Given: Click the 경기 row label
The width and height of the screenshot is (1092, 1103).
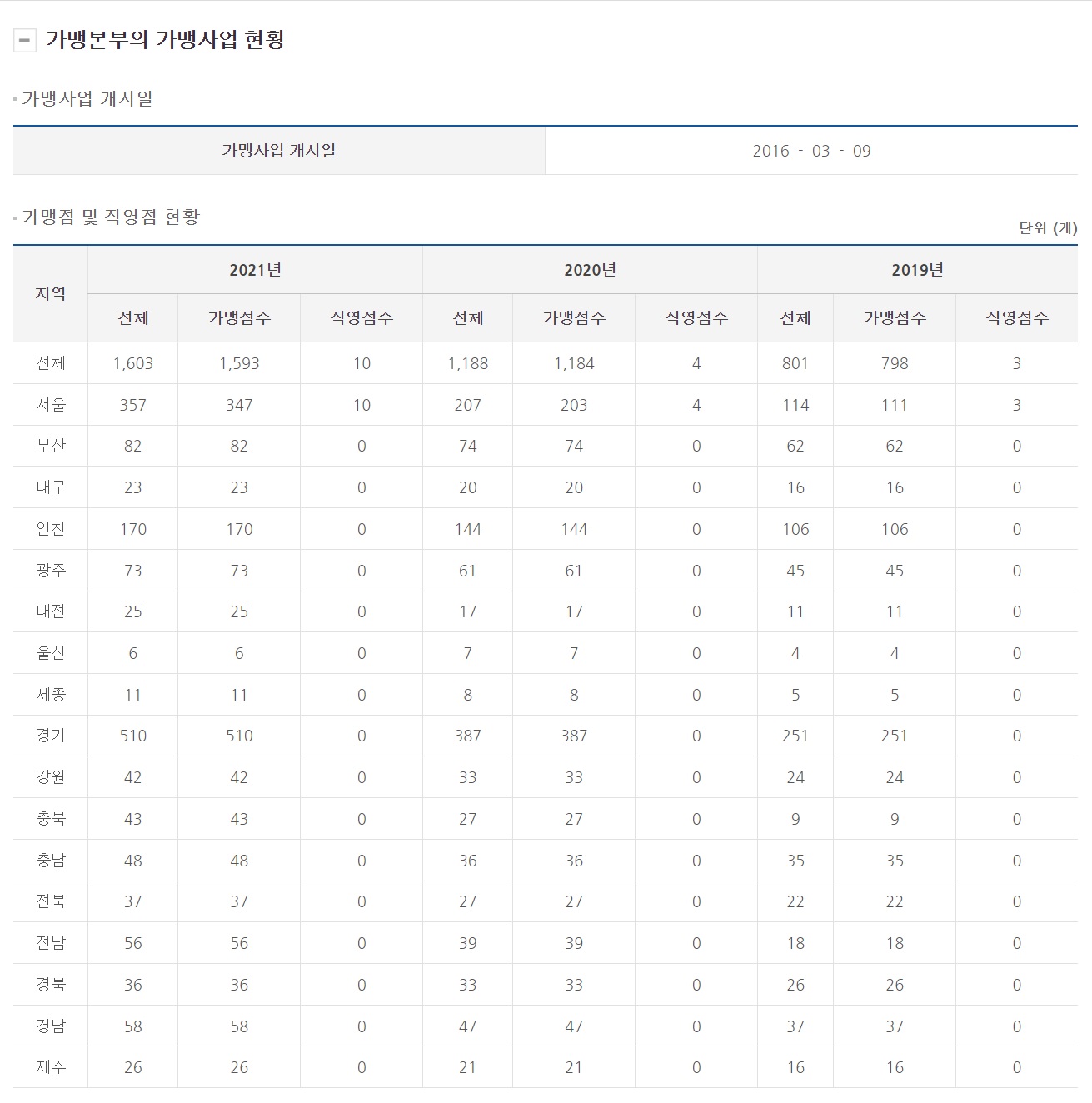Looking at the screenshot, I should click(x=51, y=736).
